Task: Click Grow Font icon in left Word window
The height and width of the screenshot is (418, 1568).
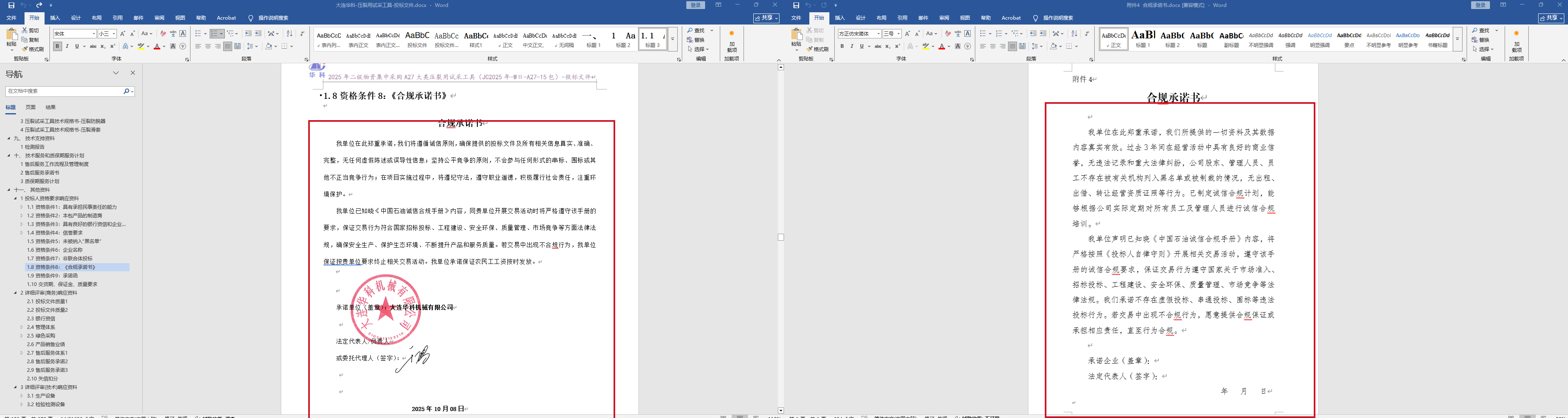Action: pyautogui.click(x=122, y=34)
